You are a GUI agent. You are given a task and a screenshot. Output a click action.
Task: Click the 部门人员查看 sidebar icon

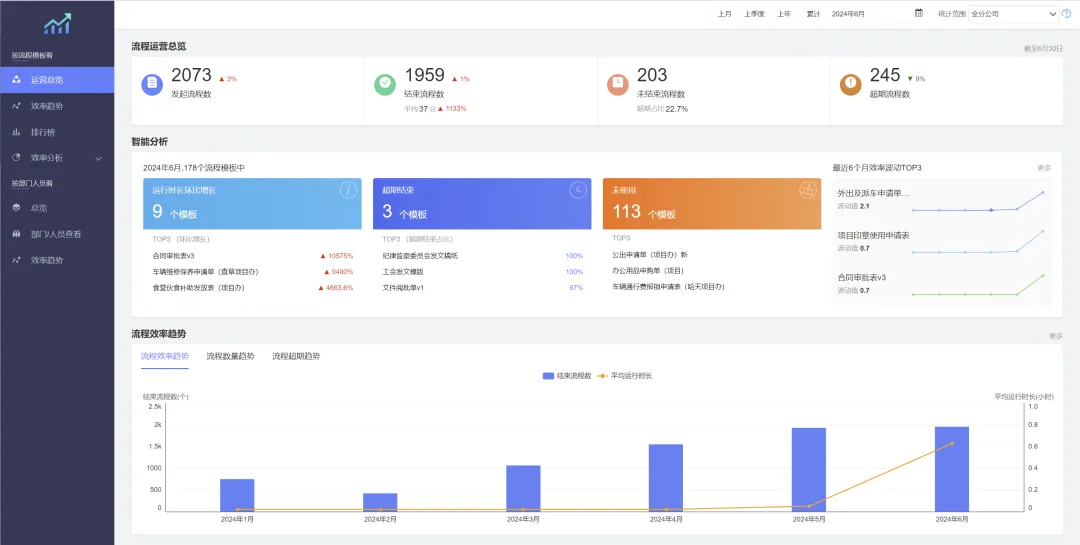click(x=16, y=234)
